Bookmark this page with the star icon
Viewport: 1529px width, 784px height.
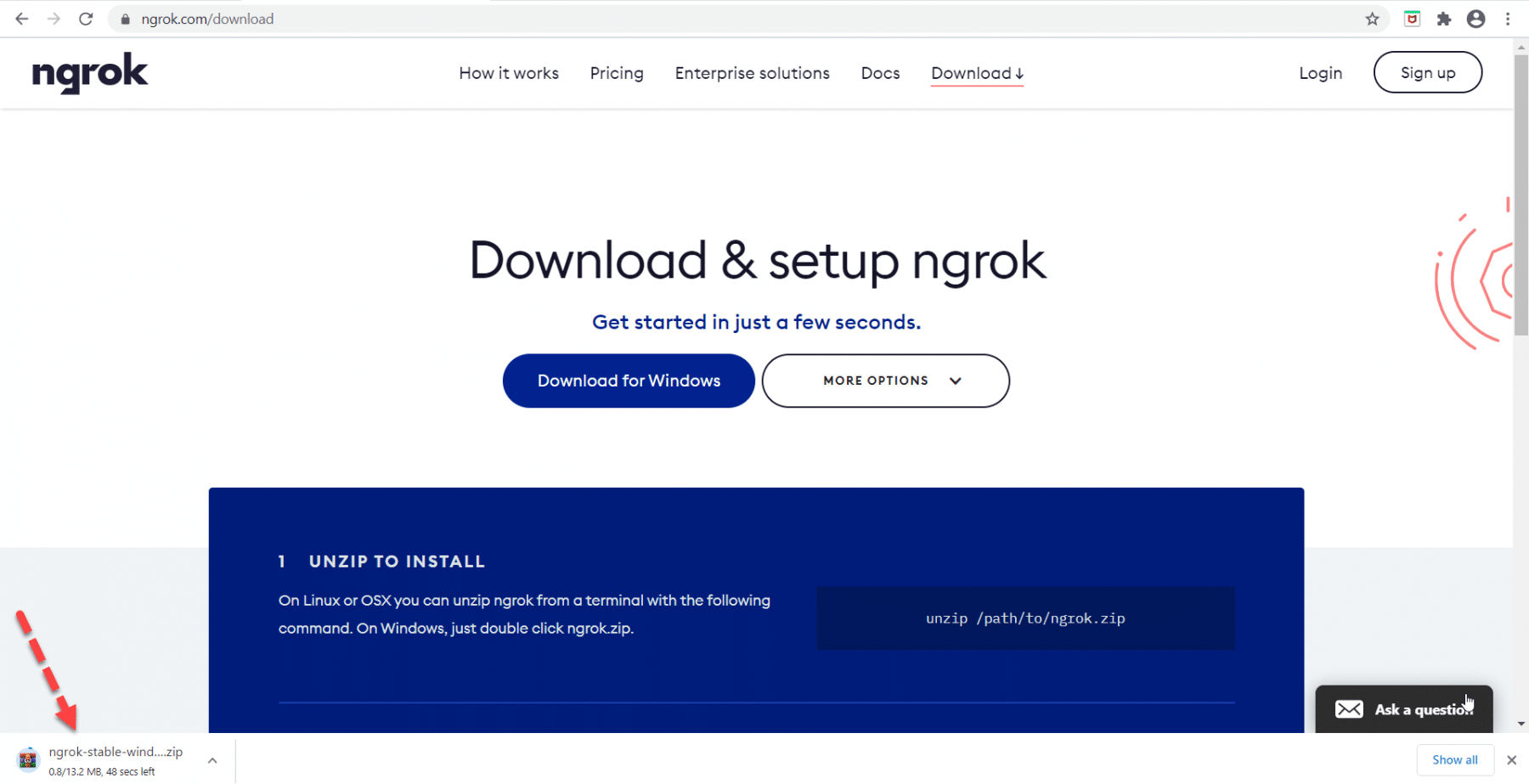1372,19
